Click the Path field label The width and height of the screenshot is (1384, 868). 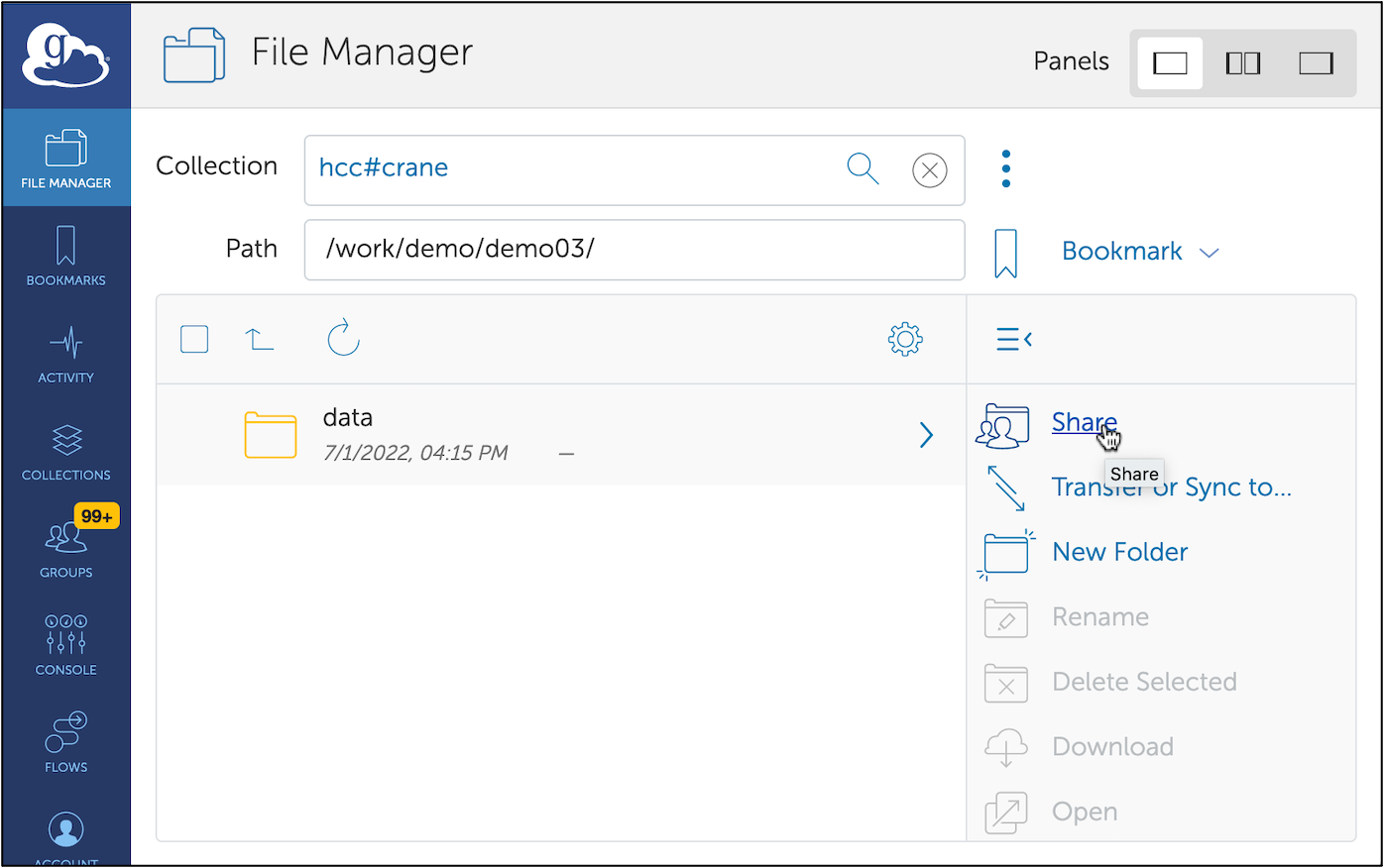[251, 249]
